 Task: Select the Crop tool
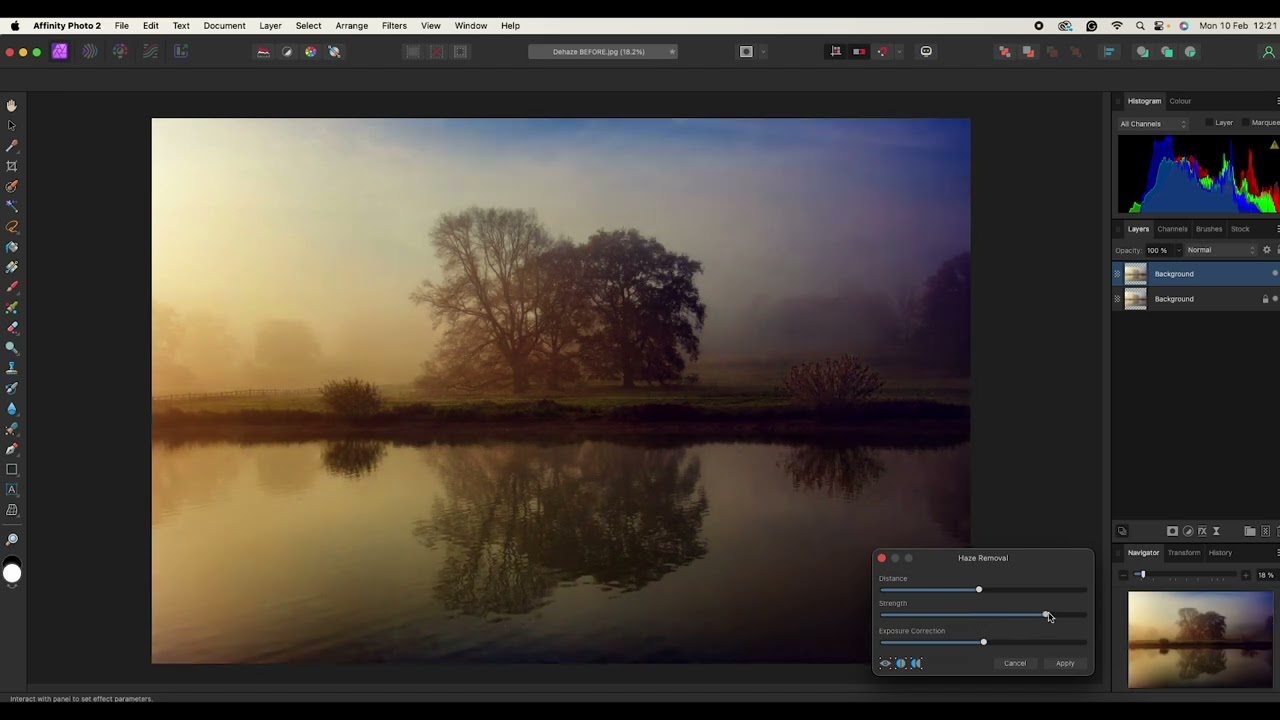[12, 166]
